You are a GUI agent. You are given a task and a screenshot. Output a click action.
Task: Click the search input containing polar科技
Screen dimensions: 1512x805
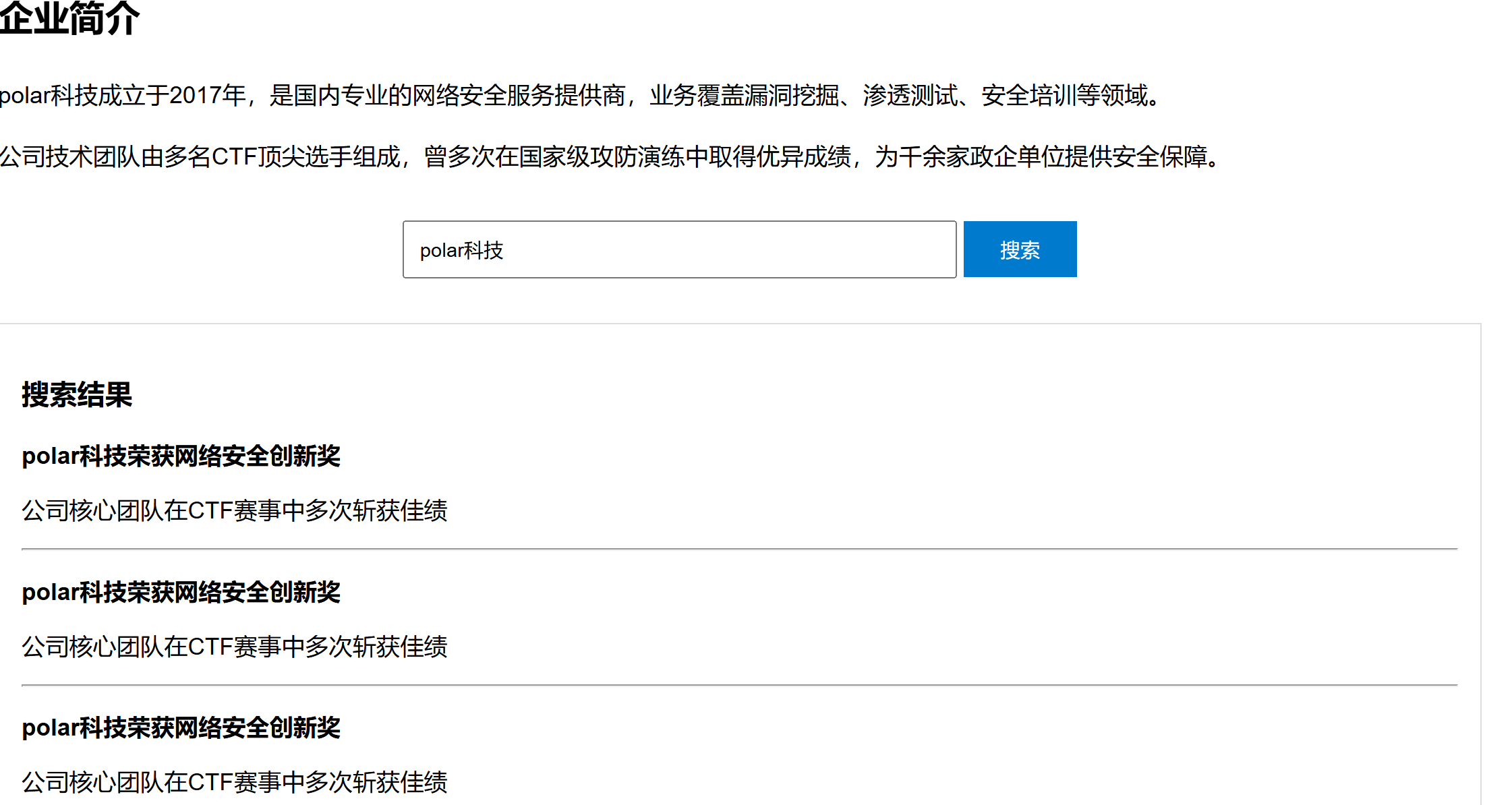(678, 250)
